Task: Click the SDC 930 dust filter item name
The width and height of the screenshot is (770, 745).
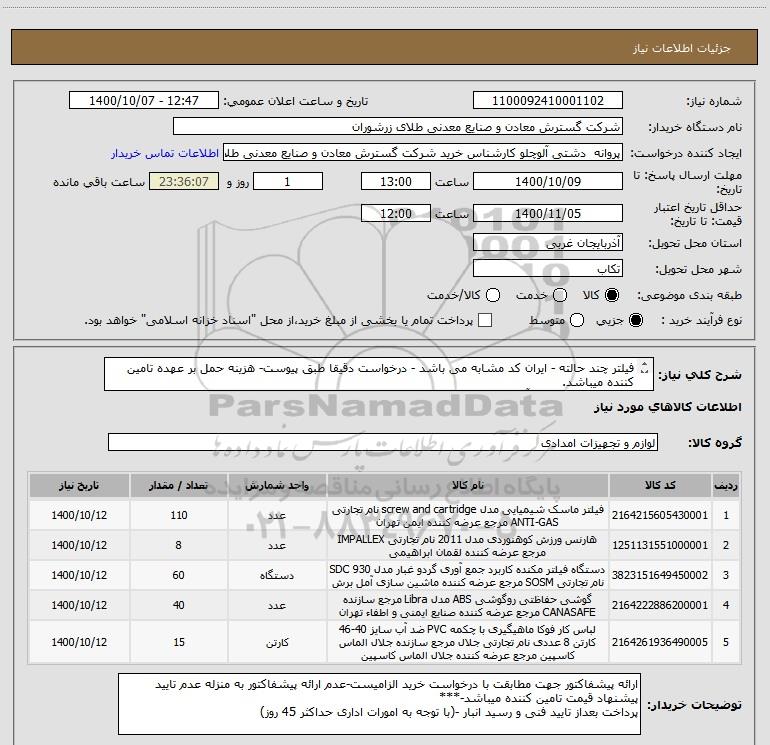Action: coord(468,576)
